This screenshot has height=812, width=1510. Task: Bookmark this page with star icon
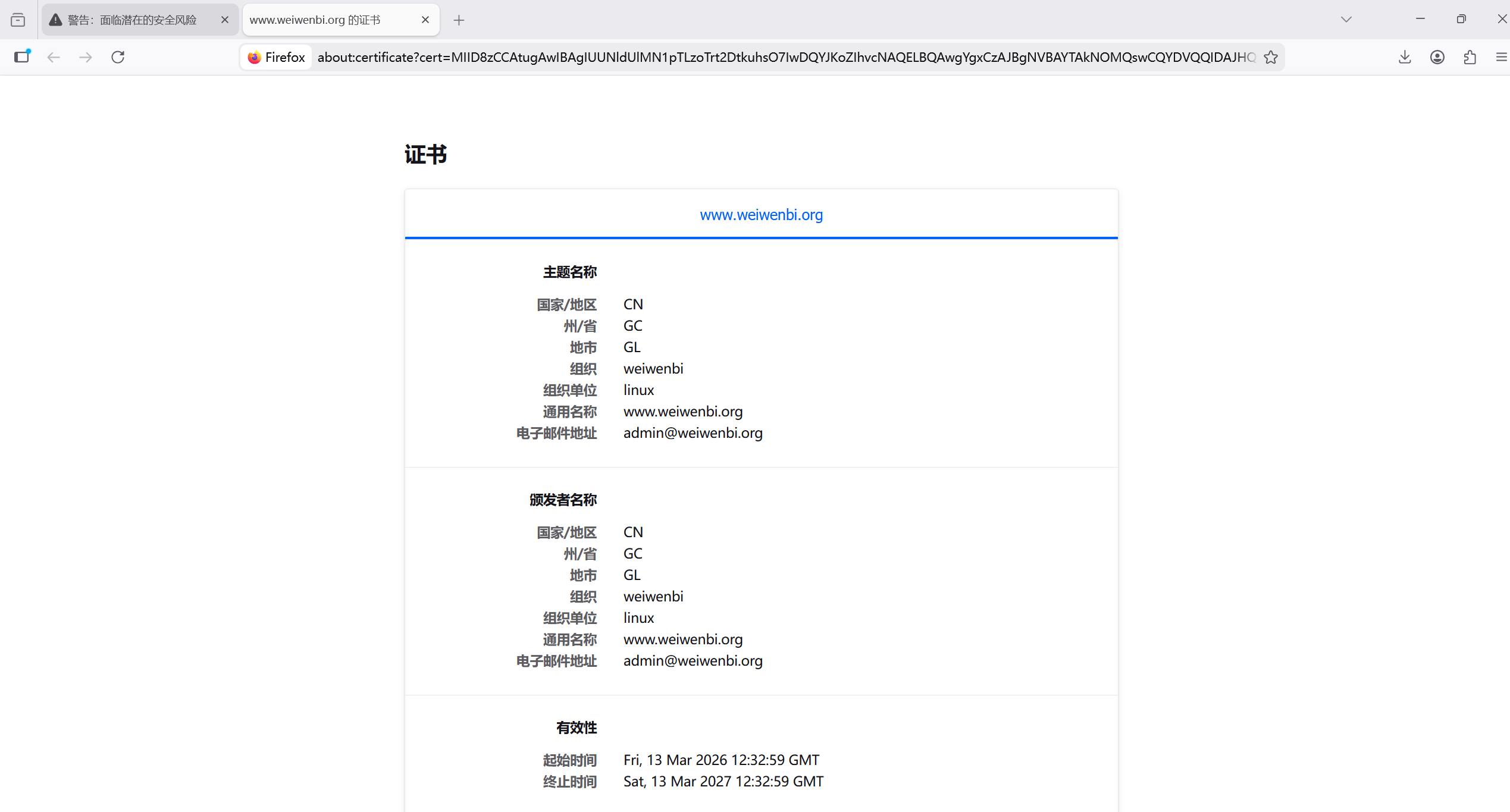coord(1271,57)
